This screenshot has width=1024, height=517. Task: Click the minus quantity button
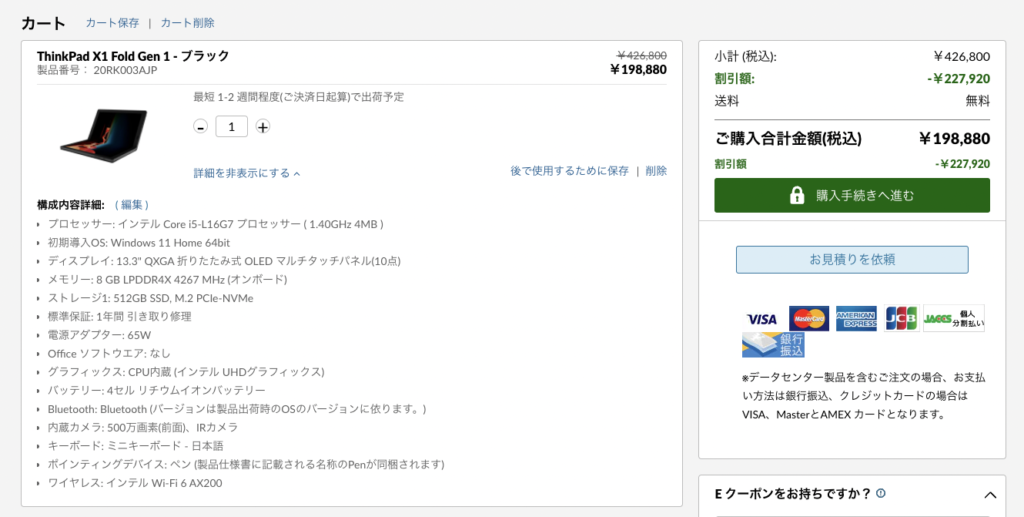click(x=201, y=127)
